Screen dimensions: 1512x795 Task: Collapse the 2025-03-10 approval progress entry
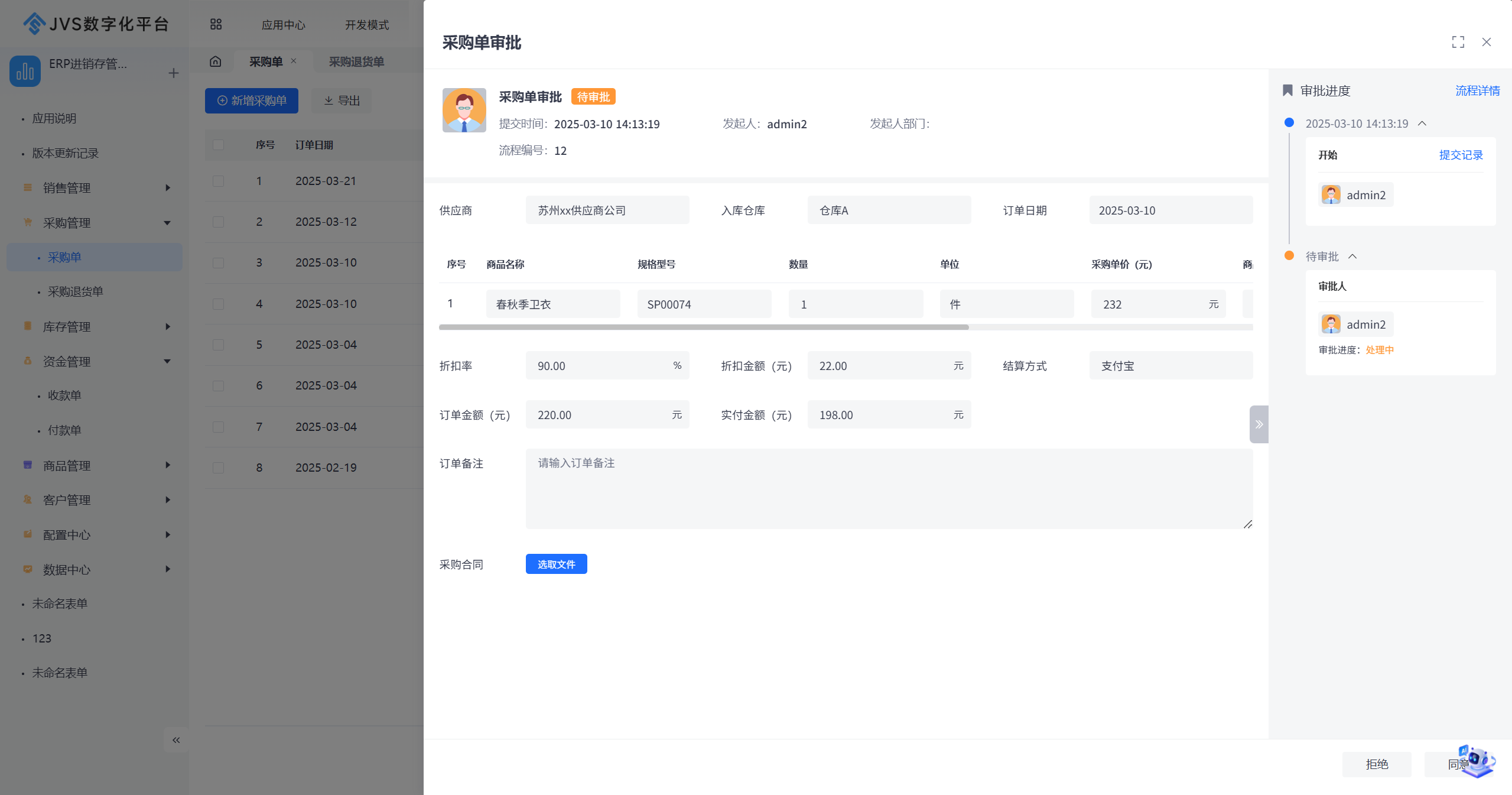(1422, 124)
